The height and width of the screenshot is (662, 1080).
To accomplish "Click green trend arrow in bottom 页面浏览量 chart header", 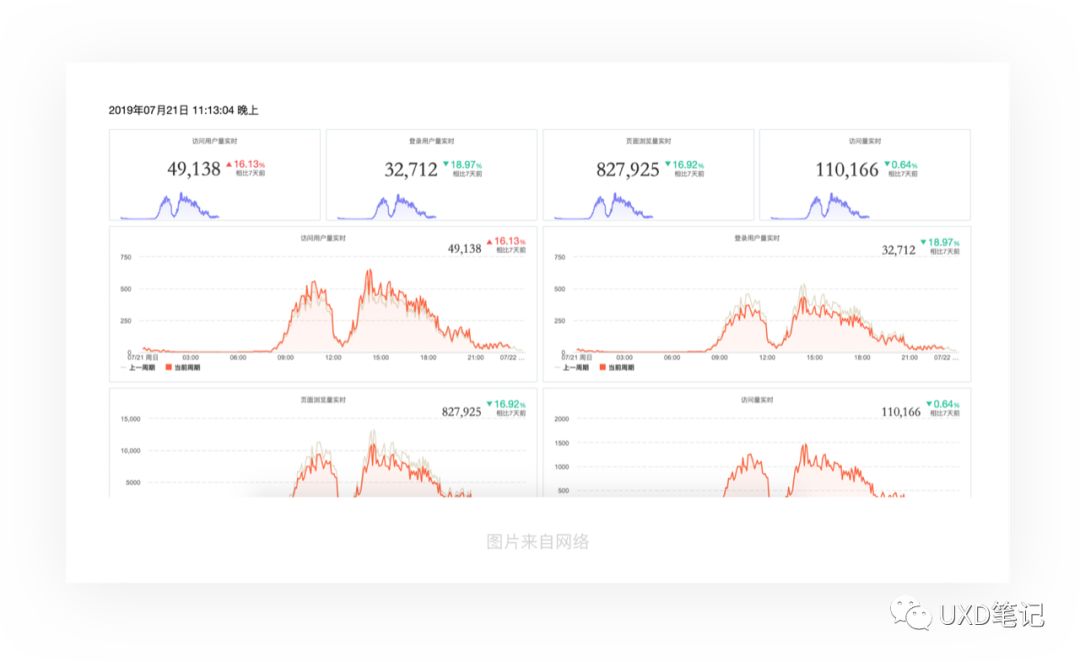I will tap(489, 404).
